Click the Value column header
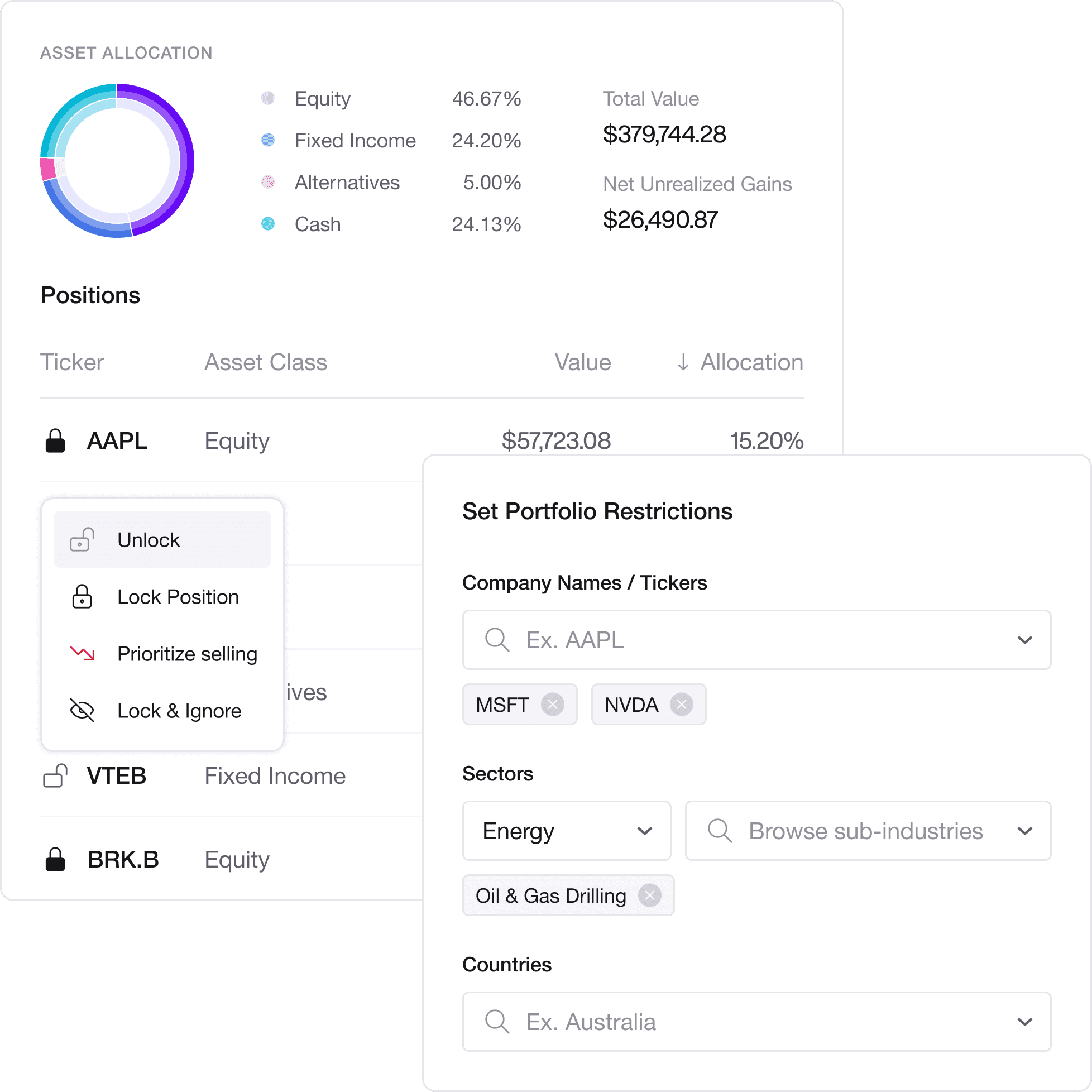 coord(583,362)
